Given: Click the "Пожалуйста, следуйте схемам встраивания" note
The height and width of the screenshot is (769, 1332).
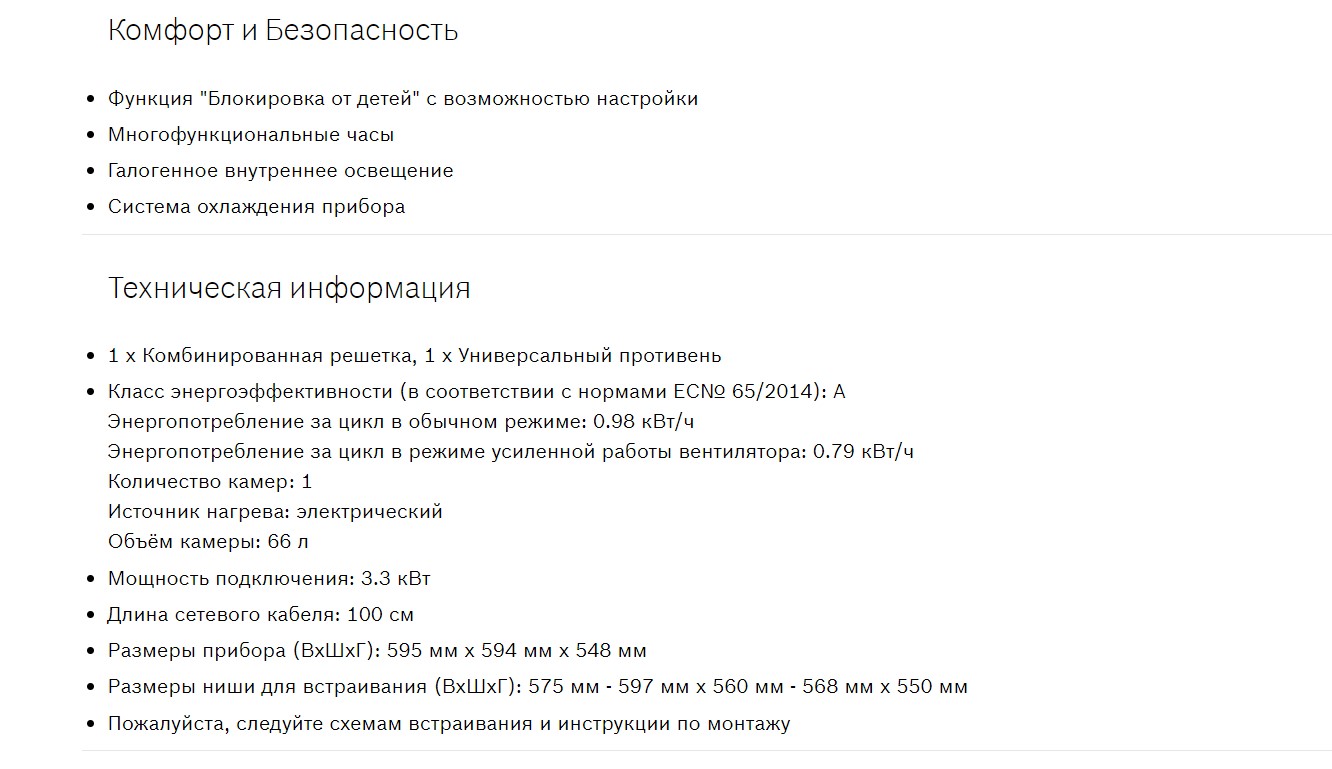Looking at the screenshot, I should tap(448, 724).
